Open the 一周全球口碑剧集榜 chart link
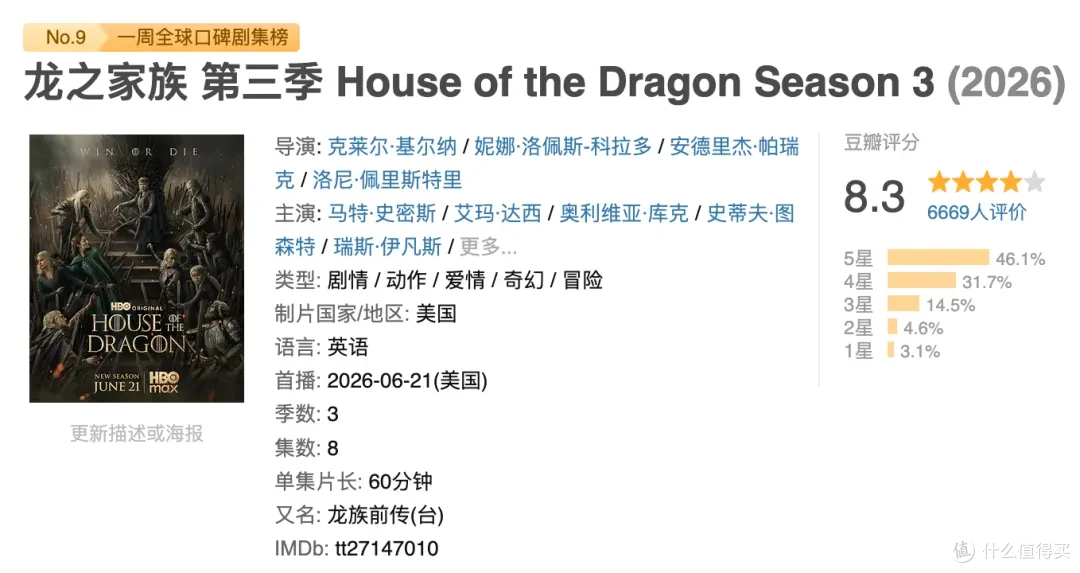The image size is (1080, 573). [202, 37]
